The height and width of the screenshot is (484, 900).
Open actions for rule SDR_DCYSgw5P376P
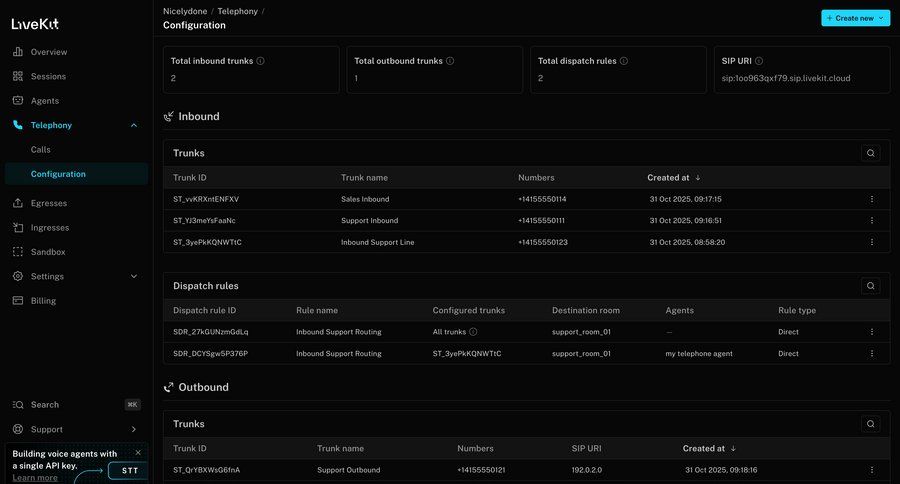click(x=872, y=354)
